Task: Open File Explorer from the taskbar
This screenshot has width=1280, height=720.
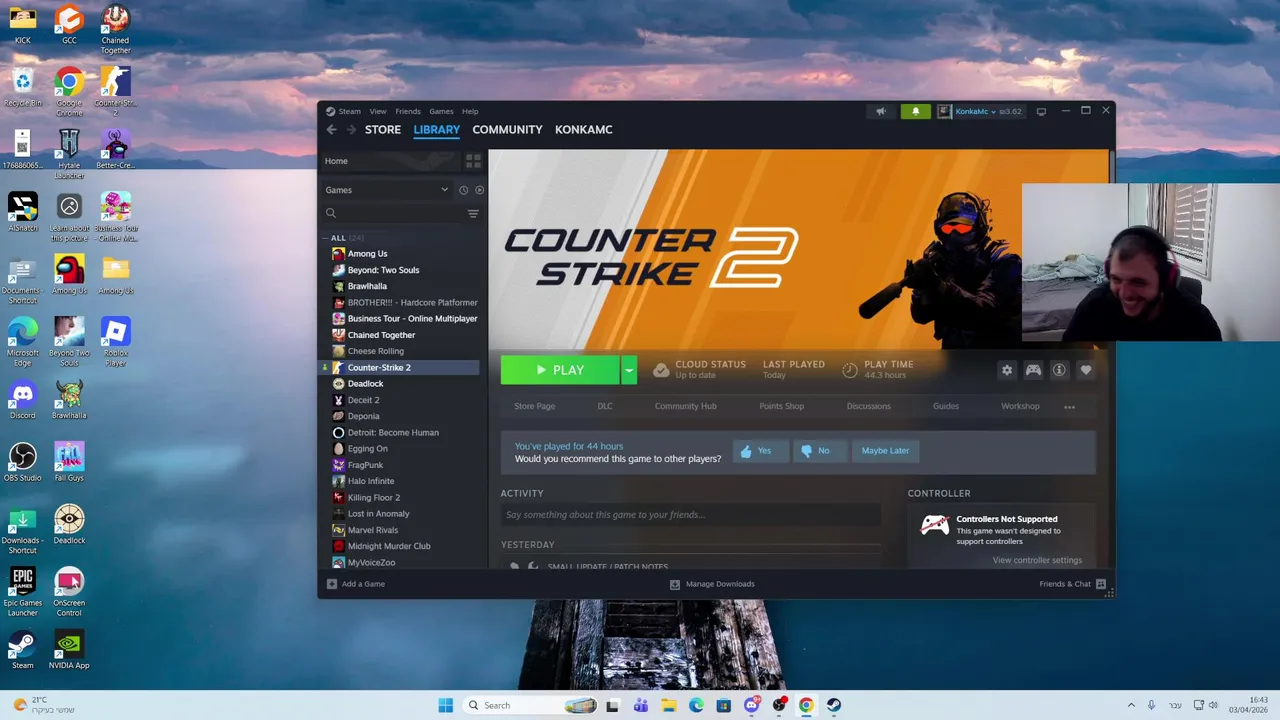Action: pyautogui.click(x=668, y=705)
